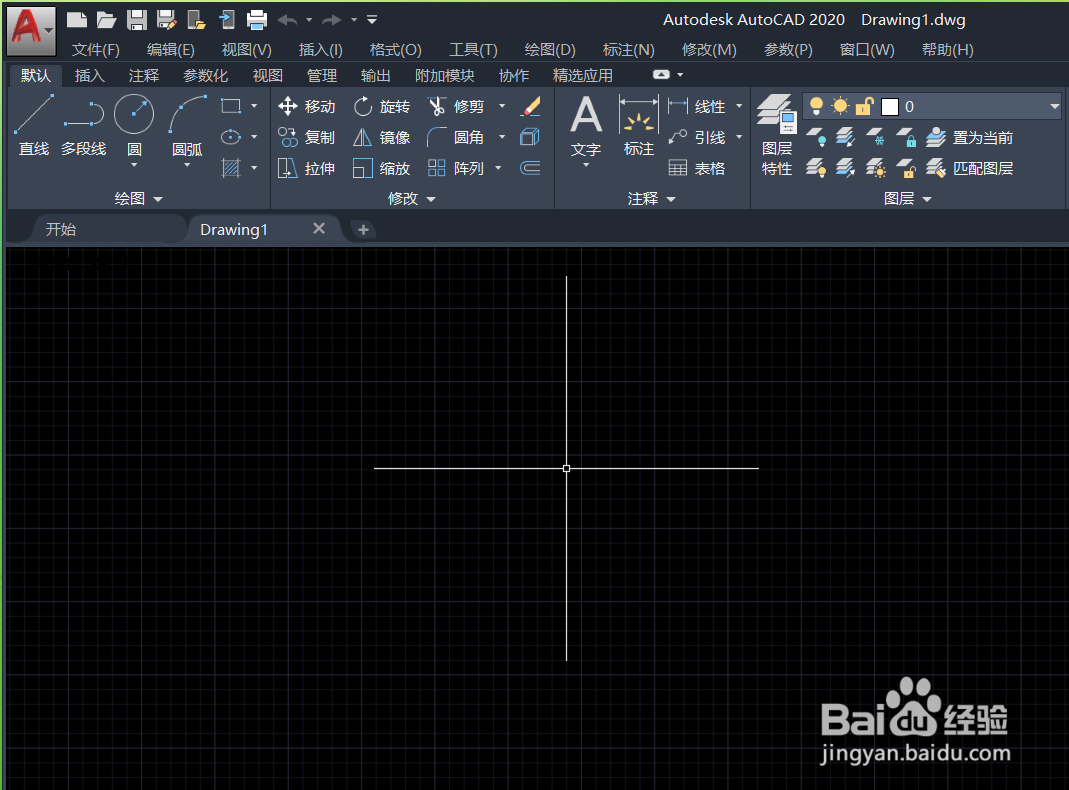Activate the 缩放 scale tool
The image size is (1069, 790).
coord(382,168)
